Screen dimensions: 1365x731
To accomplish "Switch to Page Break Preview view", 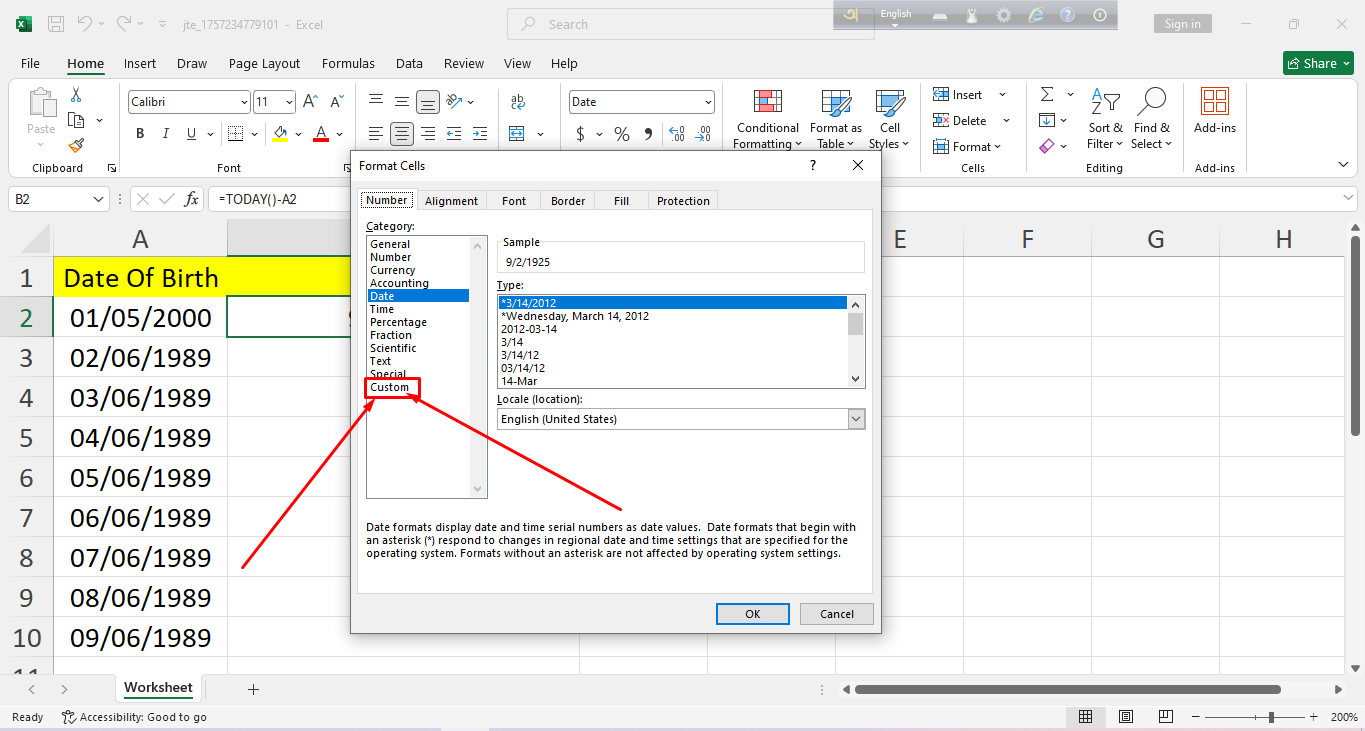I will [1165, 717].
